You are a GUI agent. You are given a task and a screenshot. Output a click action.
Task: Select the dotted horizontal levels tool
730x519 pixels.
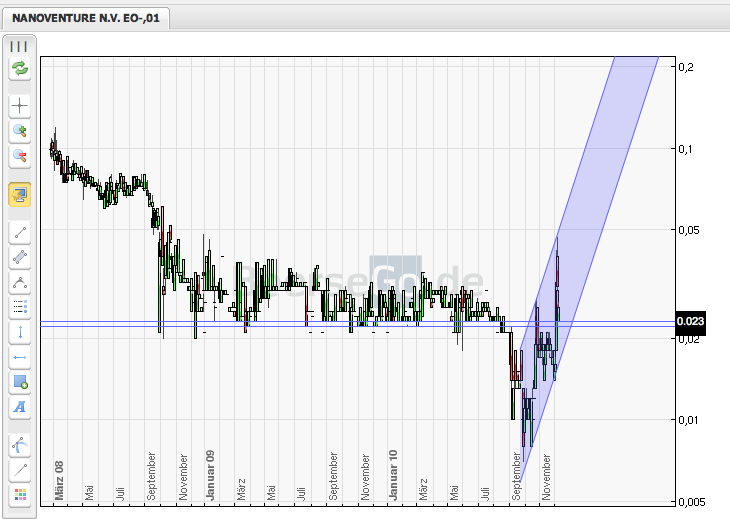20,307
